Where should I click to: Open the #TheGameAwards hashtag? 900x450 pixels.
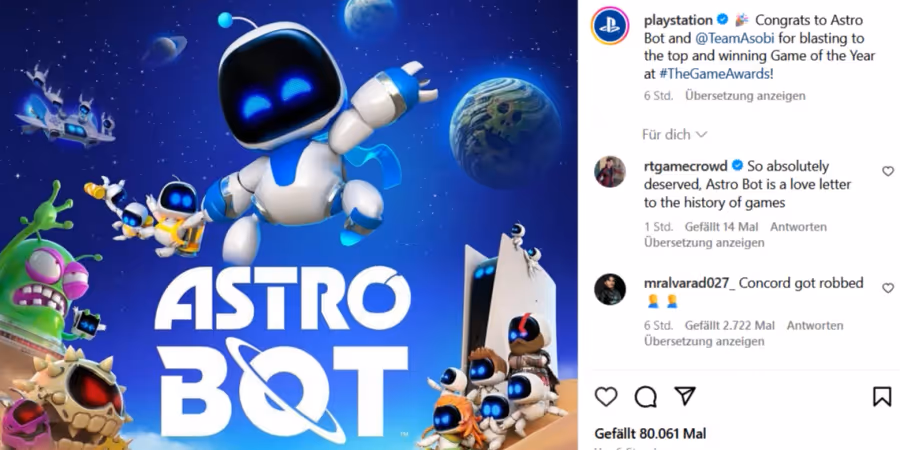point(713,74)
